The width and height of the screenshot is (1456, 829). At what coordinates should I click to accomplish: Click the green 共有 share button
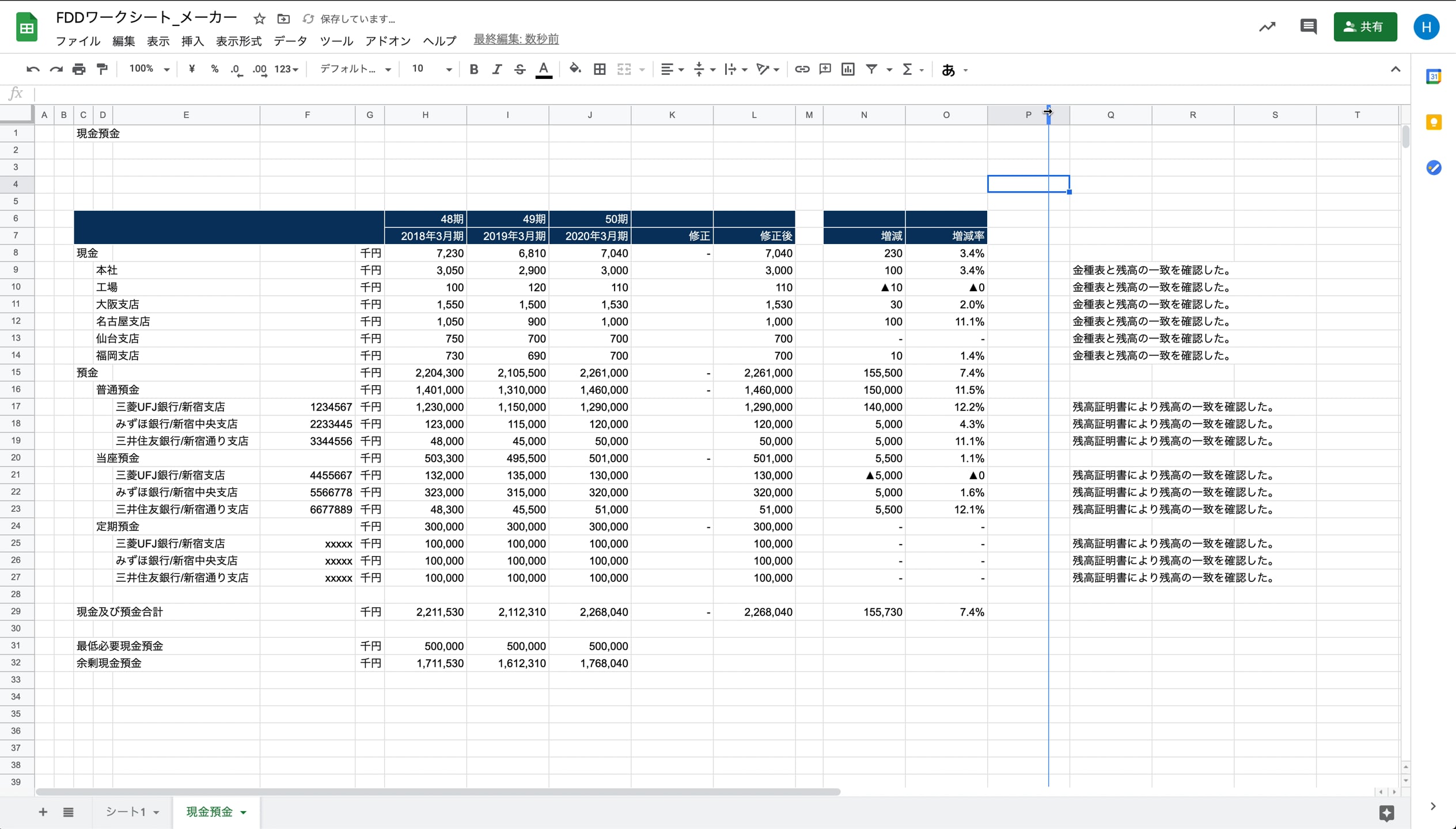1364,26
